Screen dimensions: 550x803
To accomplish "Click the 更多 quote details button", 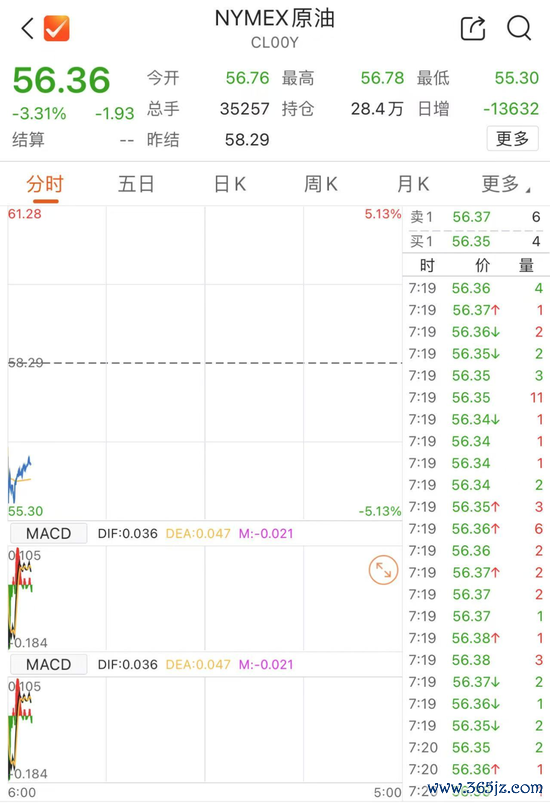I will click(512, 138).
